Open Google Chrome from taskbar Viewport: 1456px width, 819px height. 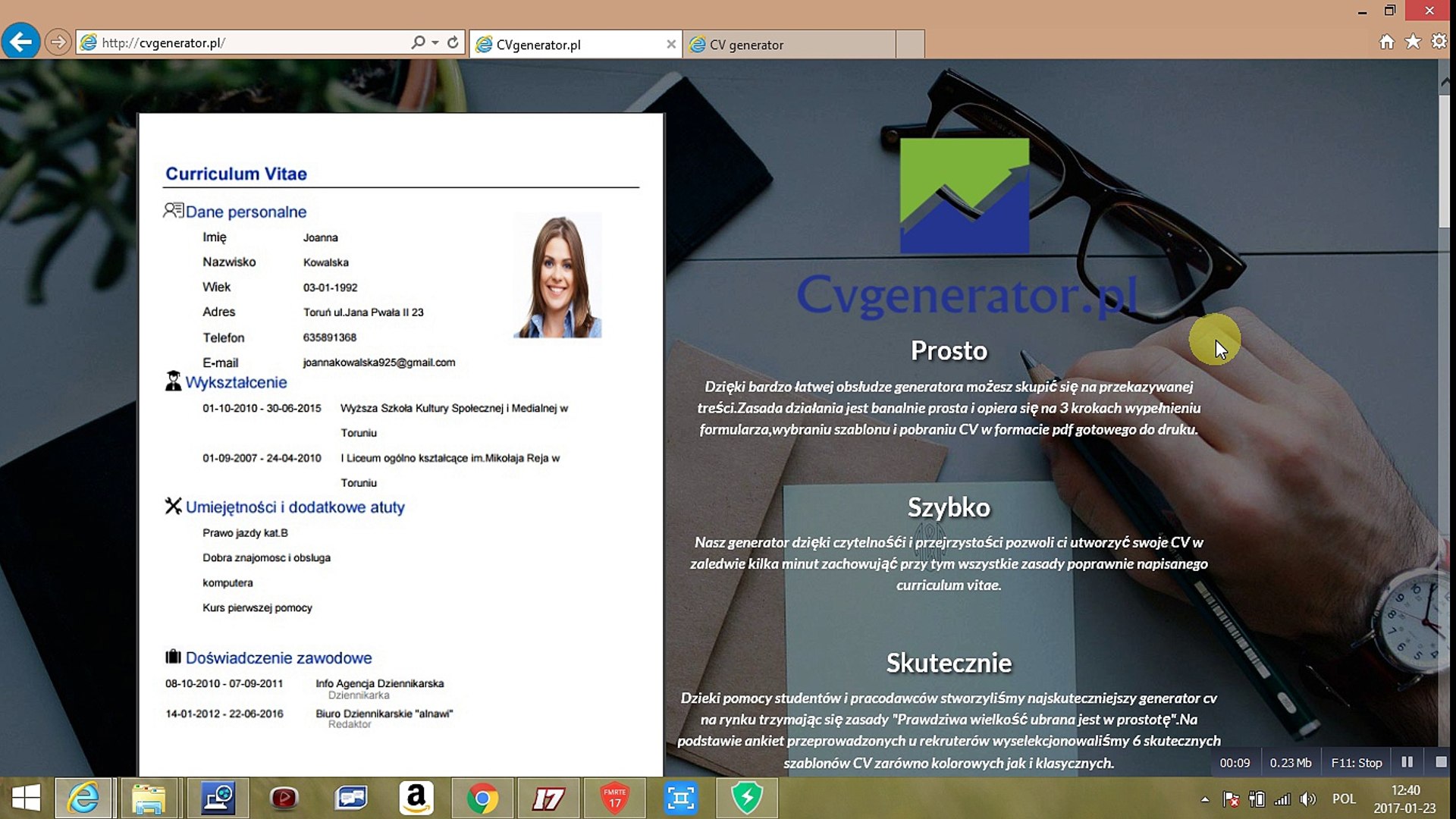click(x=482, y=799)
